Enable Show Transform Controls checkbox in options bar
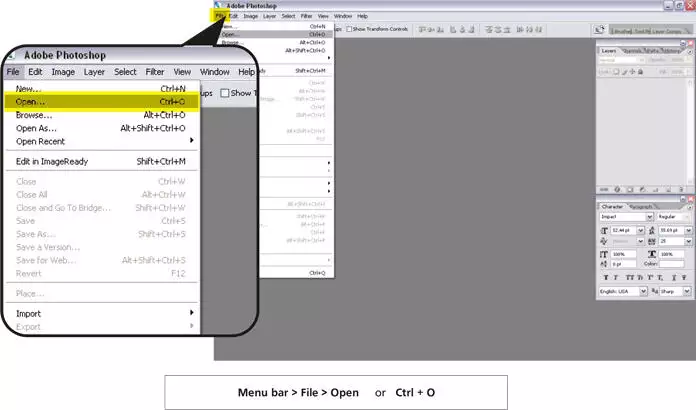The image size is (696, 410). 349,29
